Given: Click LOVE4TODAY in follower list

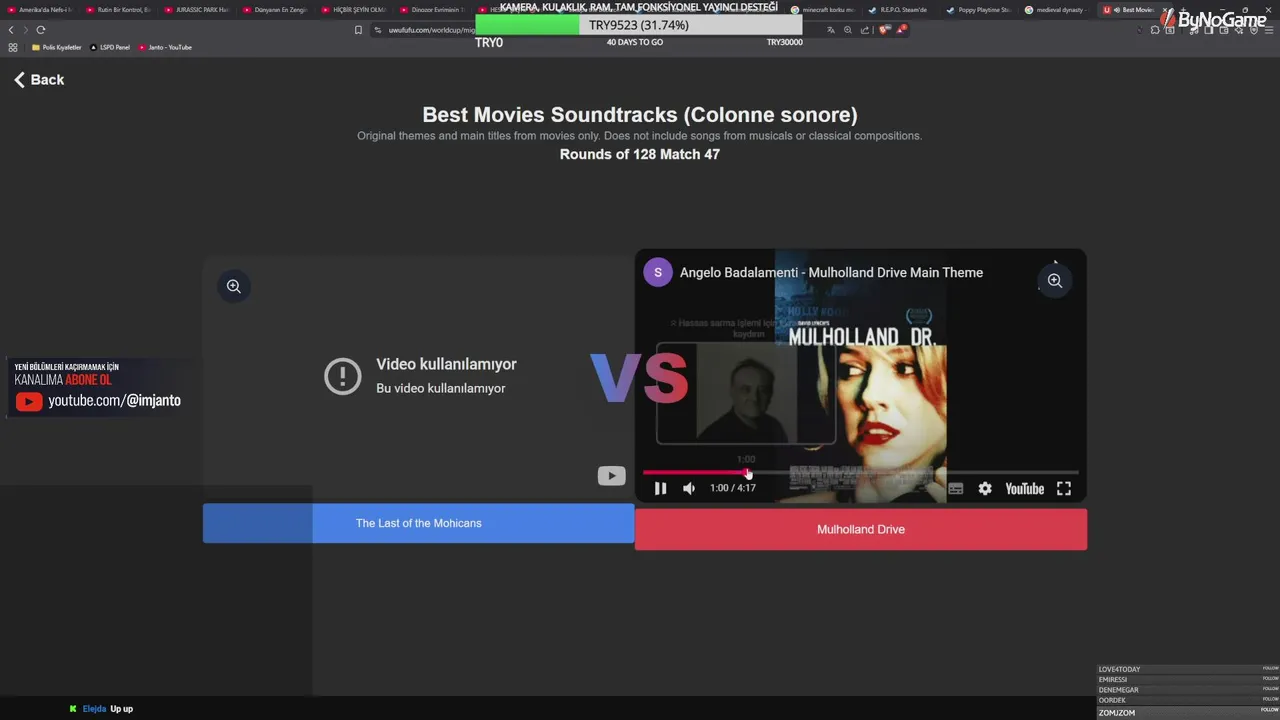Looking at the screenshot, I should [x=1119, y=669].
